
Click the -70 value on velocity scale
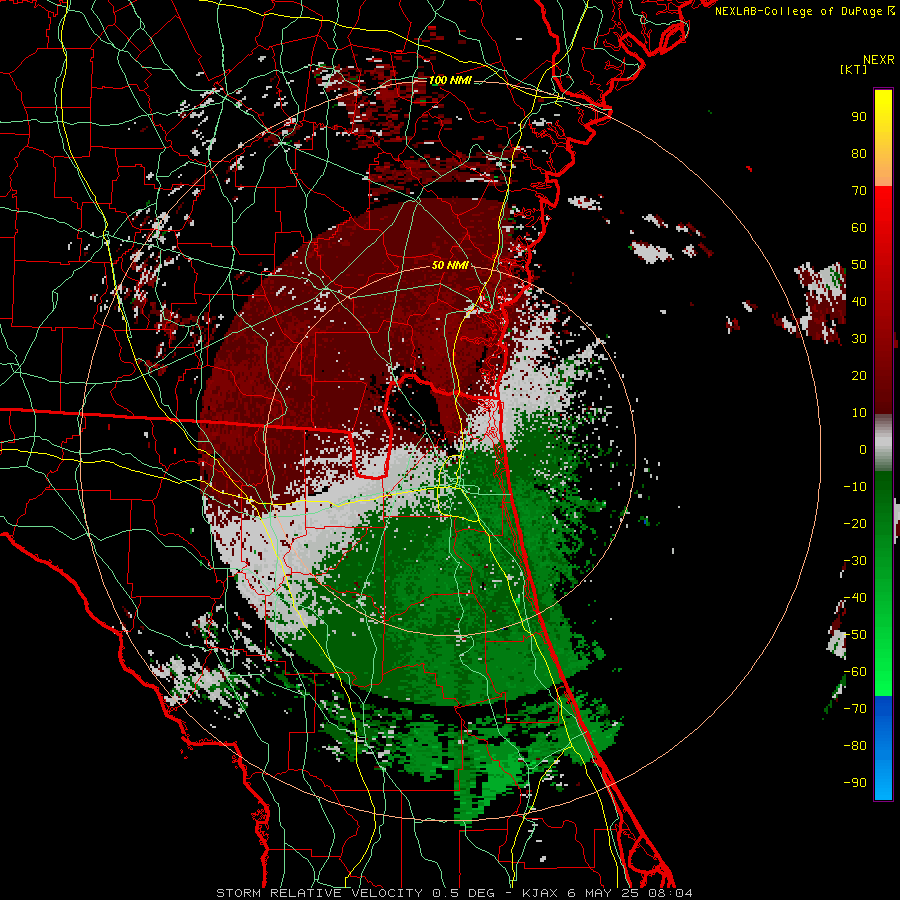pos(855,709)
